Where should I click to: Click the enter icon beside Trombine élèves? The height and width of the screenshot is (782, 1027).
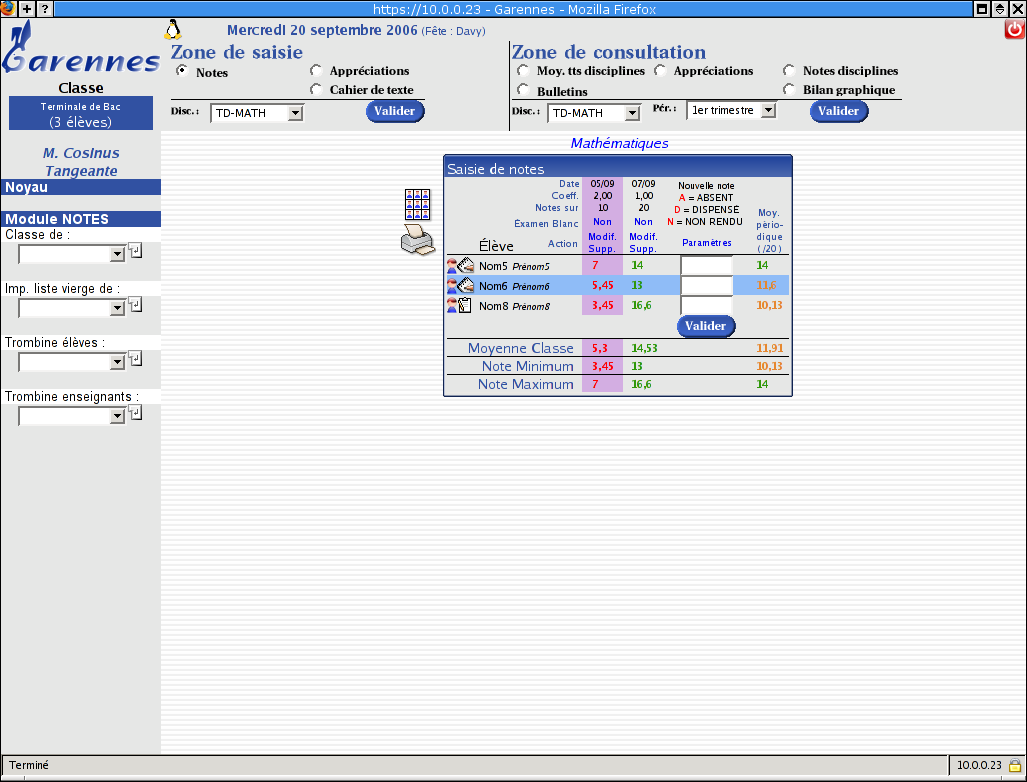tap(135, 358)
